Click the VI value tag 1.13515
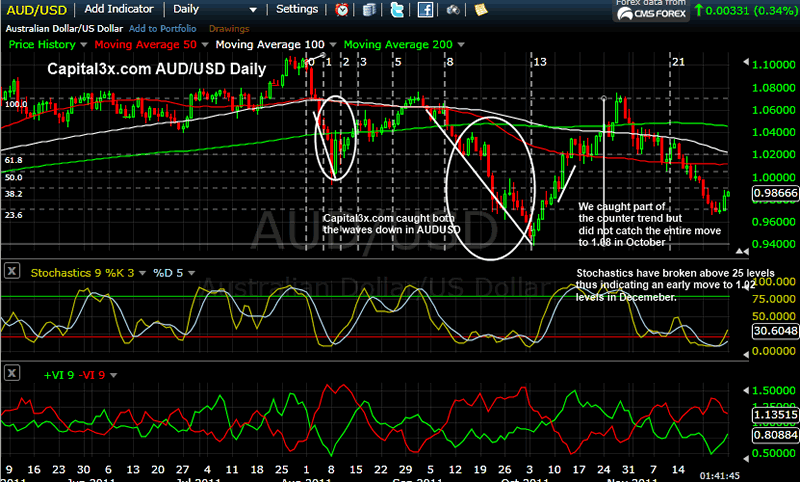 (x=775, y=415)
